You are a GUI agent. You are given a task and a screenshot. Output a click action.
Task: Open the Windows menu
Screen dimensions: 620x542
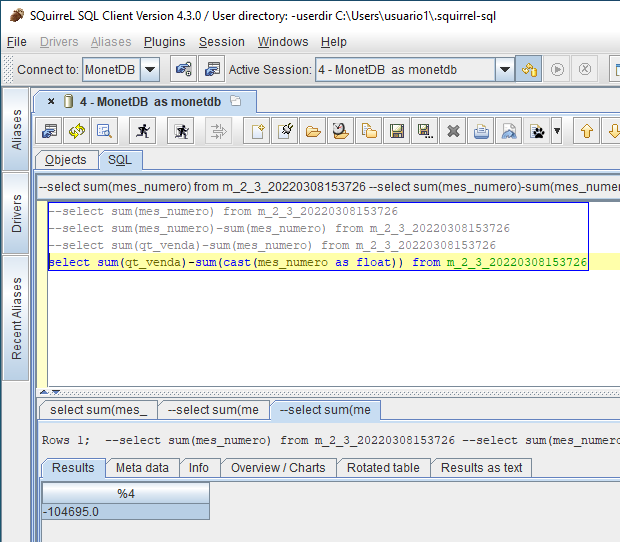point(283,42)
